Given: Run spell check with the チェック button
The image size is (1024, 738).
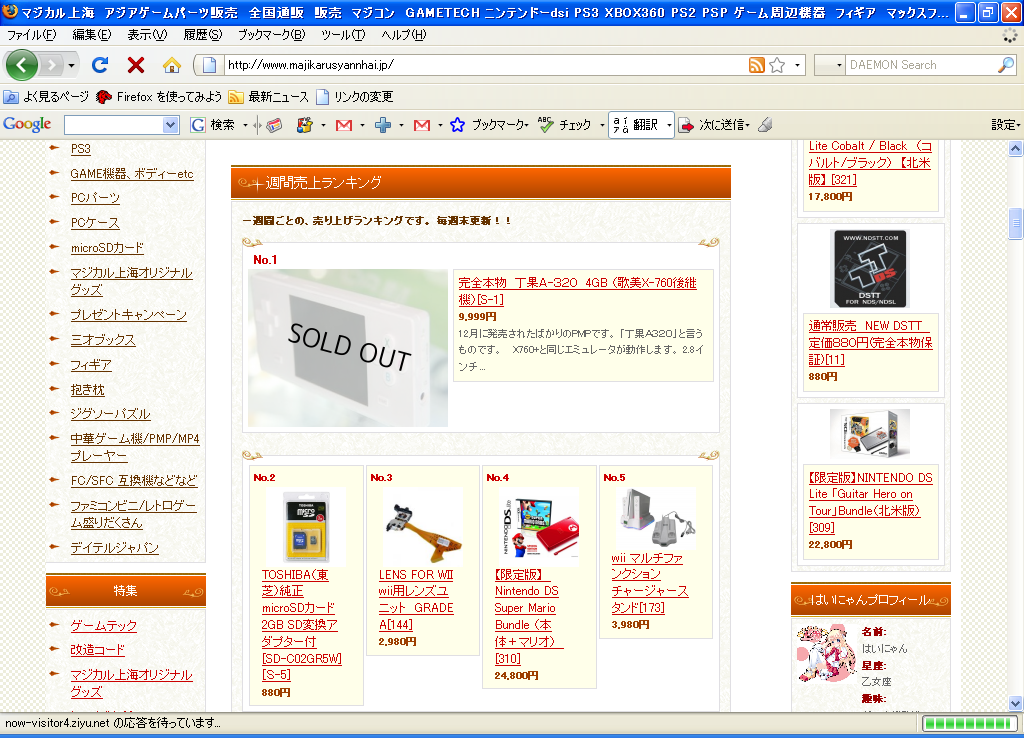Looking at the screenshot, I should tap(564, 125).
